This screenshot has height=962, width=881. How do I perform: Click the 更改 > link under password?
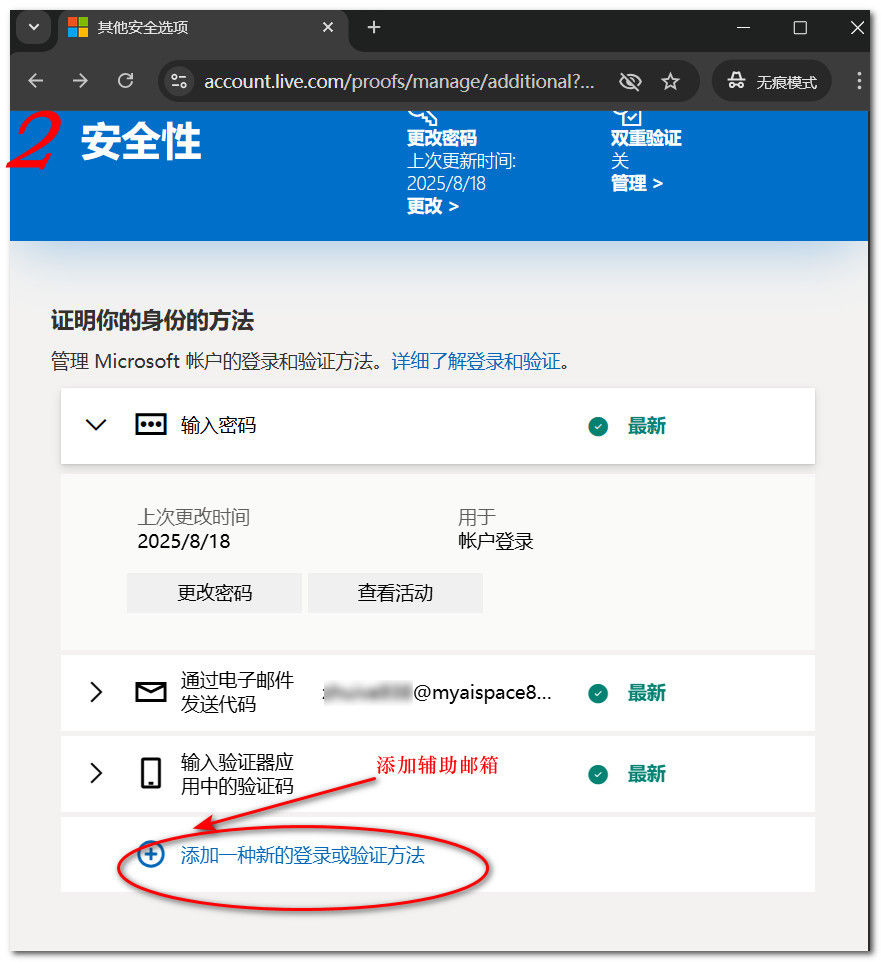point(433,206)
